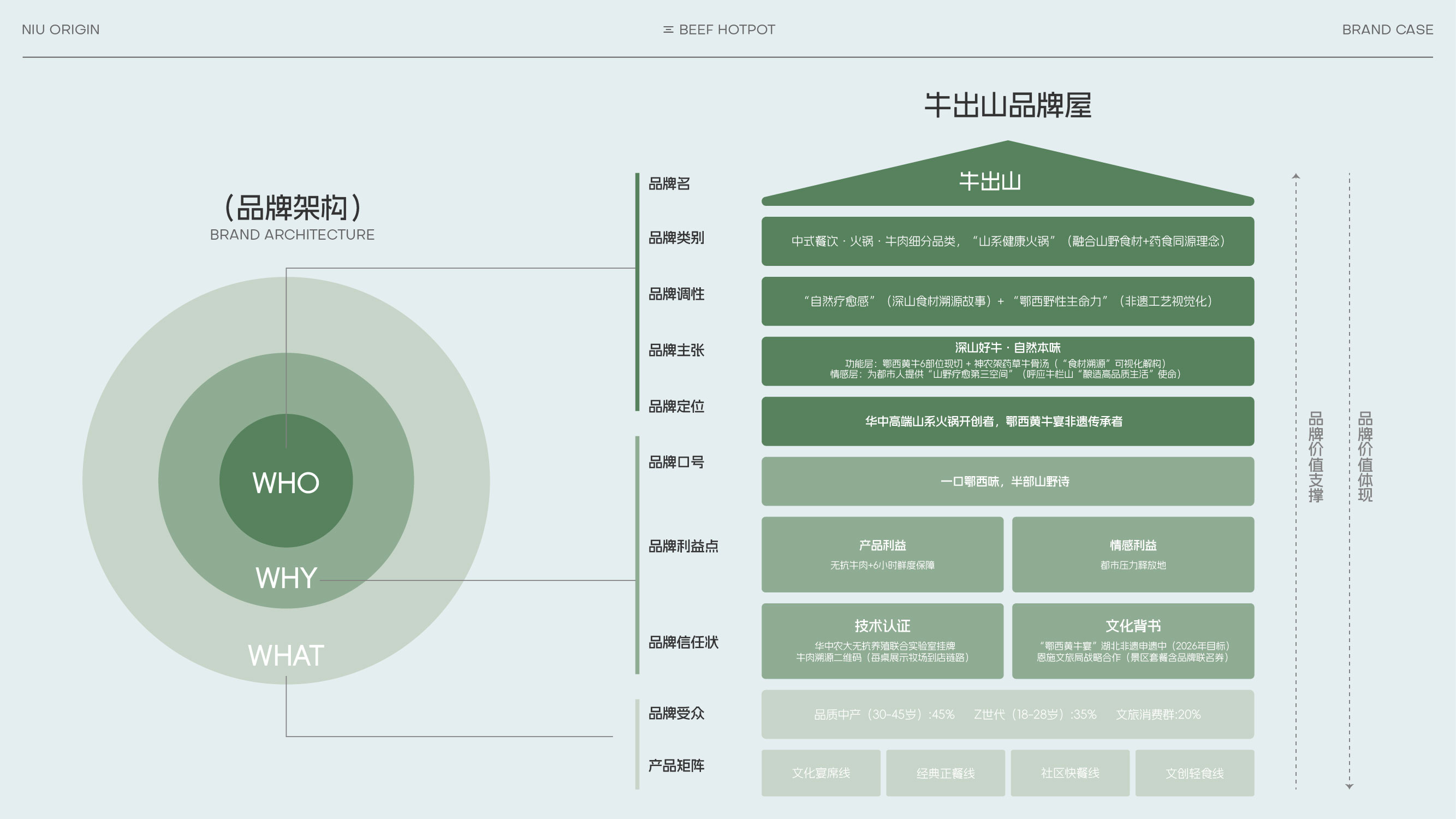Viewport: 1456px width, 819px height.
Task: Click the downward arrow below 品牌价值体现
Action: [x=1349, y=786]
